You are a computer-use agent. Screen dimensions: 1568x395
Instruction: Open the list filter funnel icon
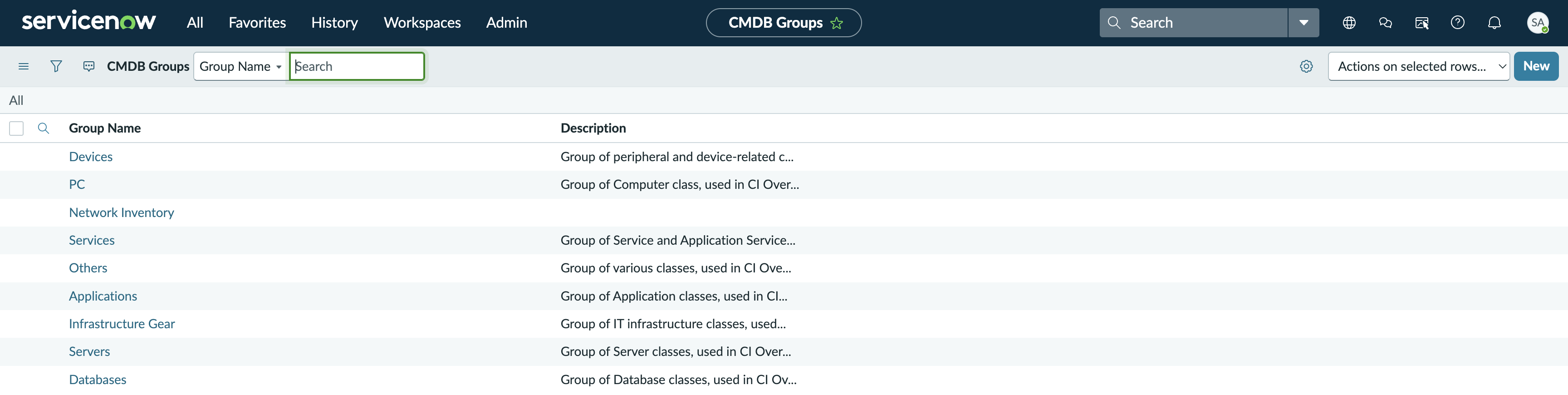point(56,66)
